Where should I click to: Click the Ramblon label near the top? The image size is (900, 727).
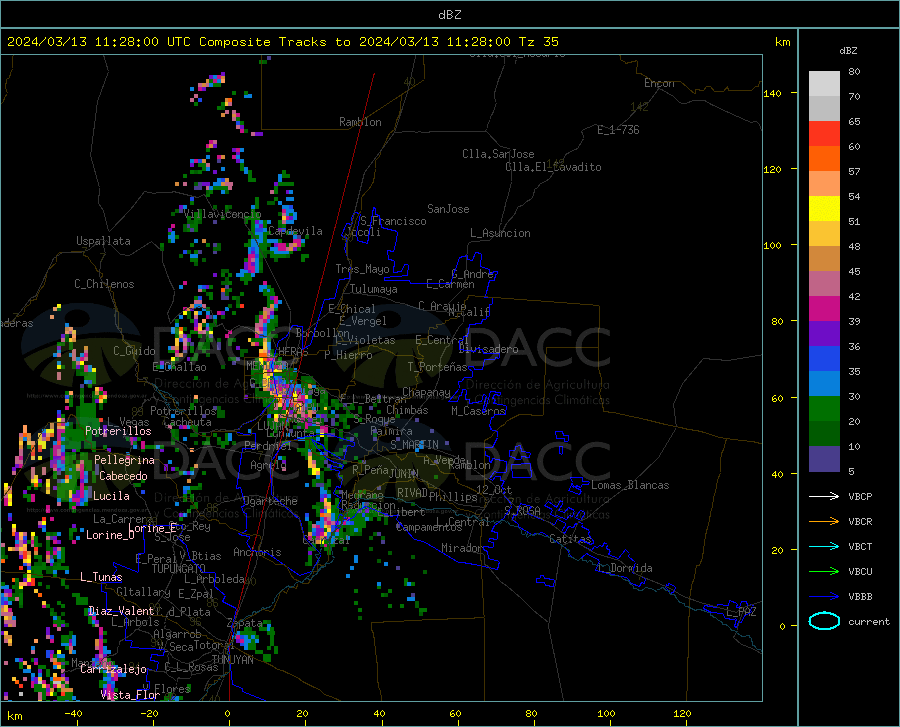click(x=360, y=122)
